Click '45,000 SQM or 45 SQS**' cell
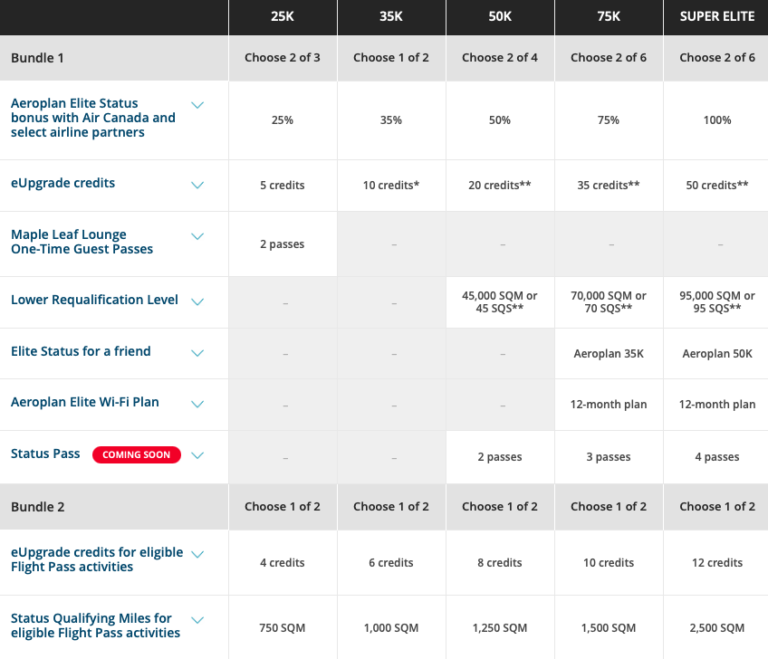This screenshot has width=768, height=659. pos(500,302)
